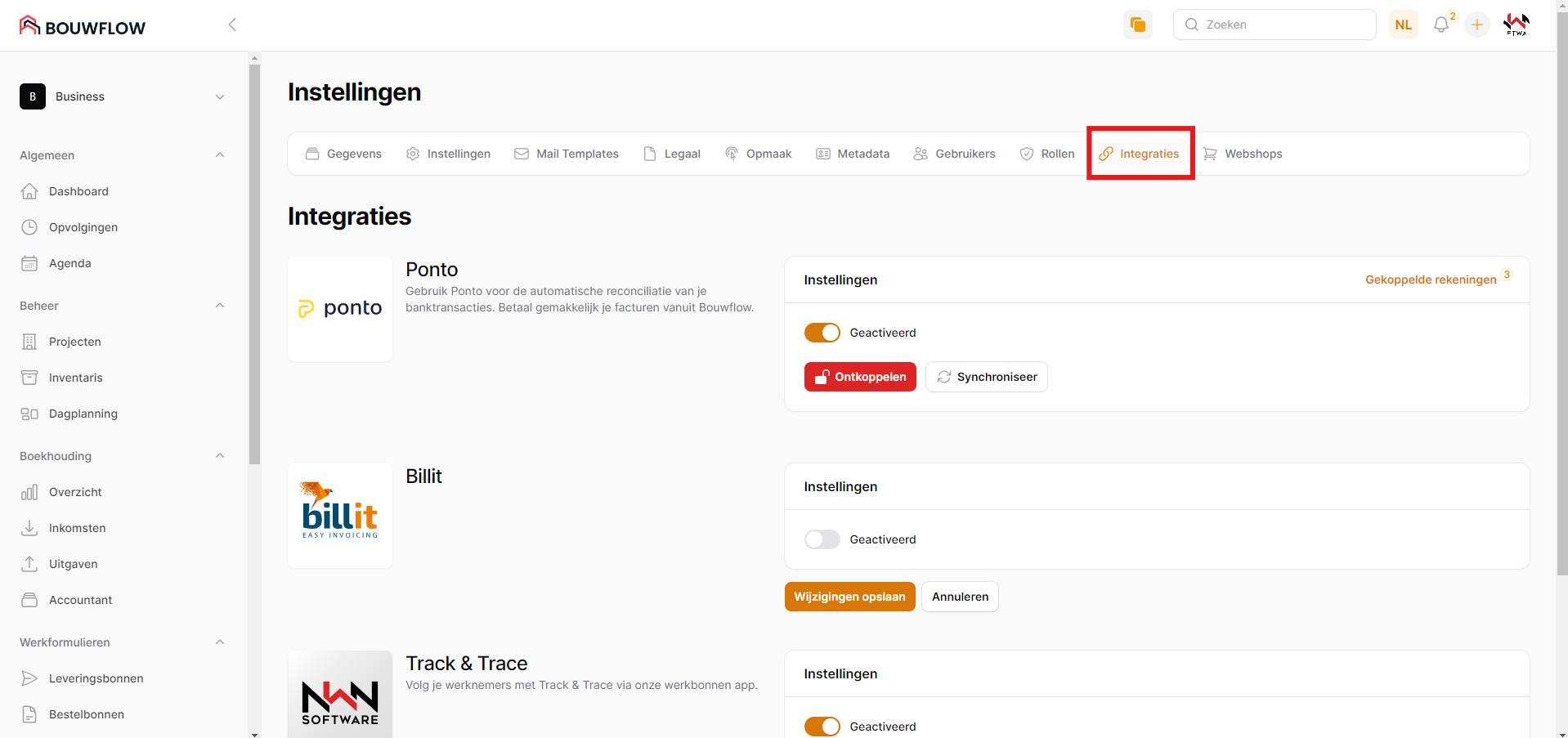Screen dimensions: 1568x738
Task: Open the Webshops tab
Action: click(x=1243, y=154)
